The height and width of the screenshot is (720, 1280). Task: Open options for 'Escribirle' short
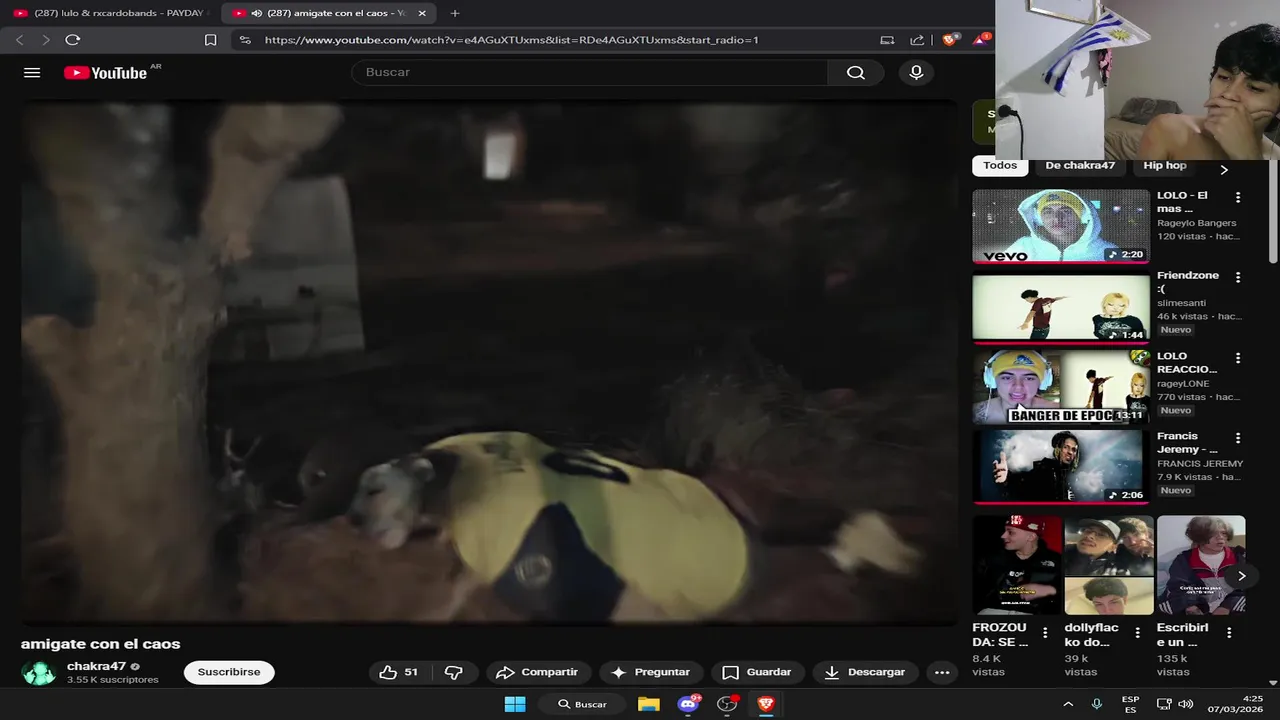point(1229,632)
